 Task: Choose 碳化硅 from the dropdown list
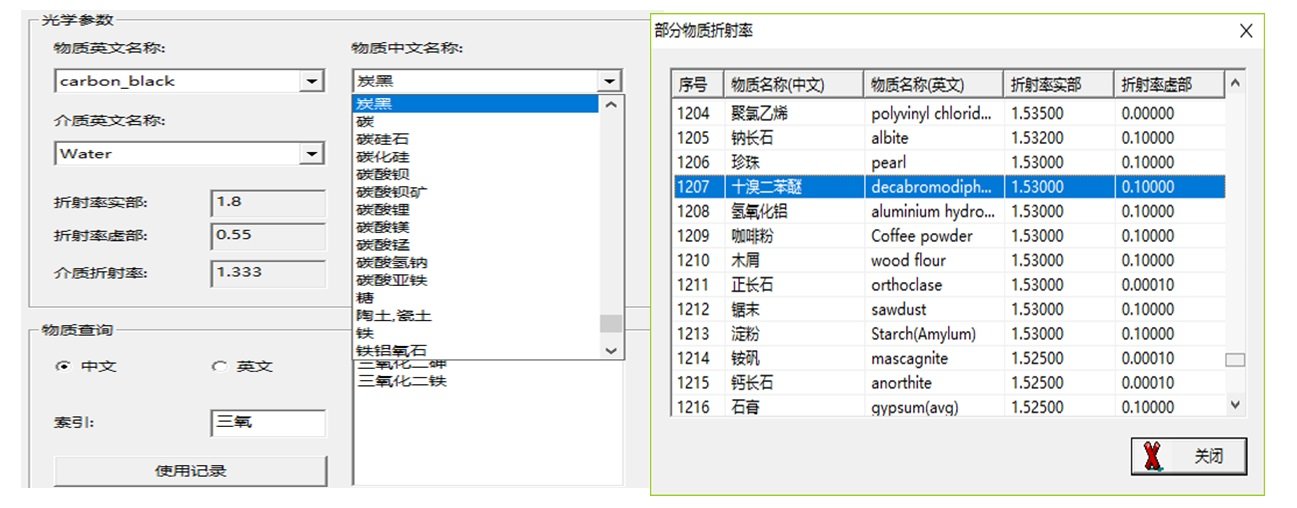383,157
